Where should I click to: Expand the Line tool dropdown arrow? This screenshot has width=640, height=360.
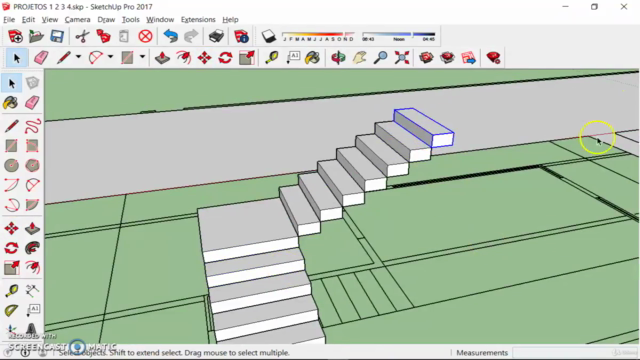click(x=78, y=57)
